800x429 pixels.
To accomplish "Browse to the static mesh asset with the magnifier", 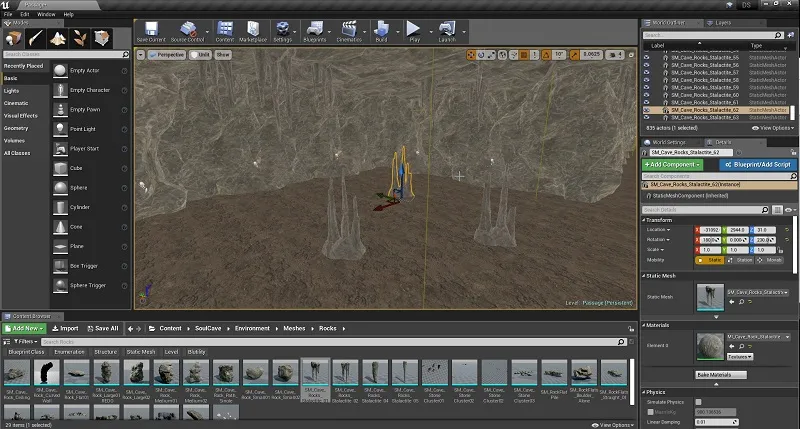I will 741,302.
